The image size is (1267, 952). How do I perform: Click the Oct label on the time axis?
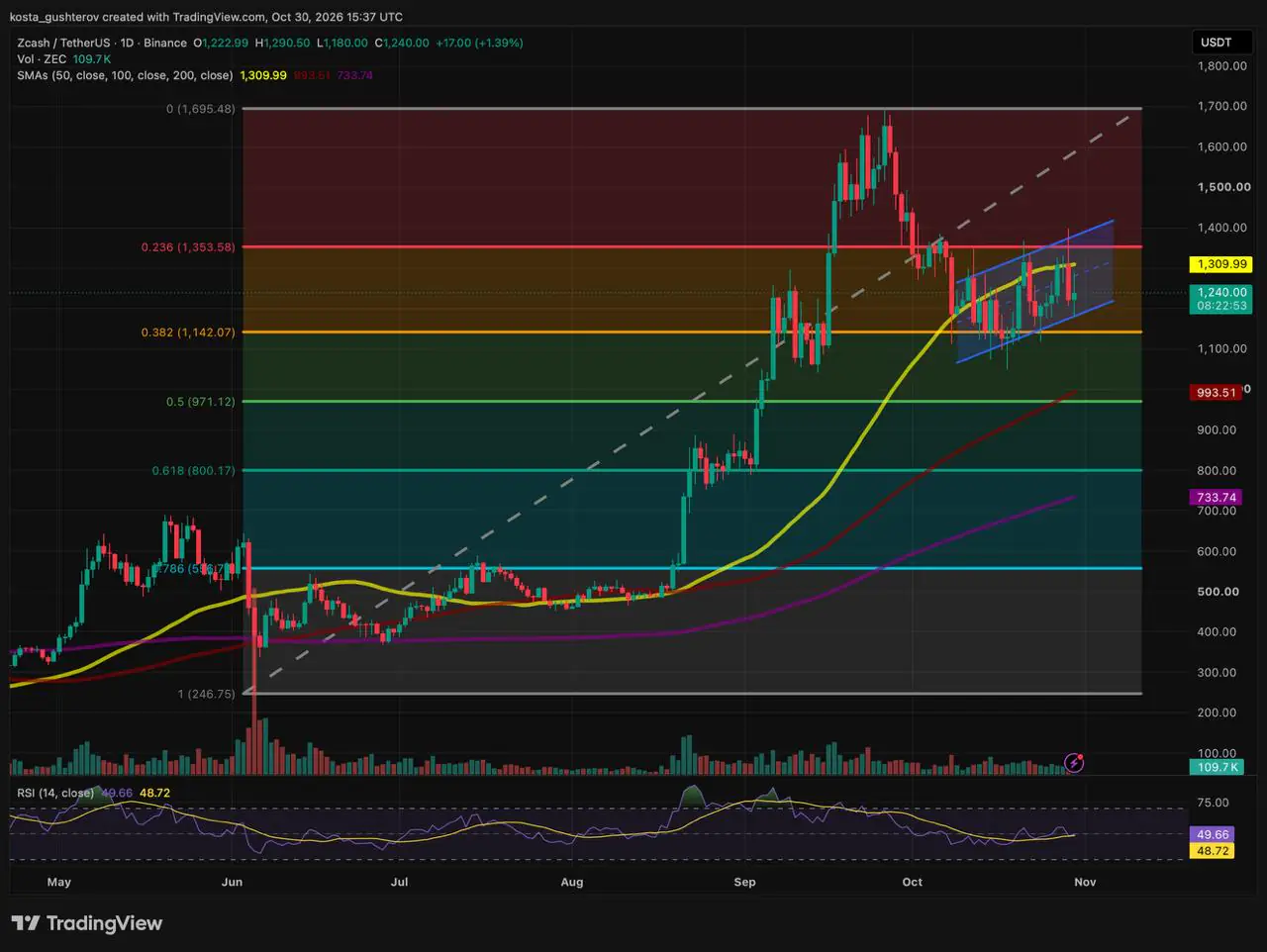[x=912, y=882]
